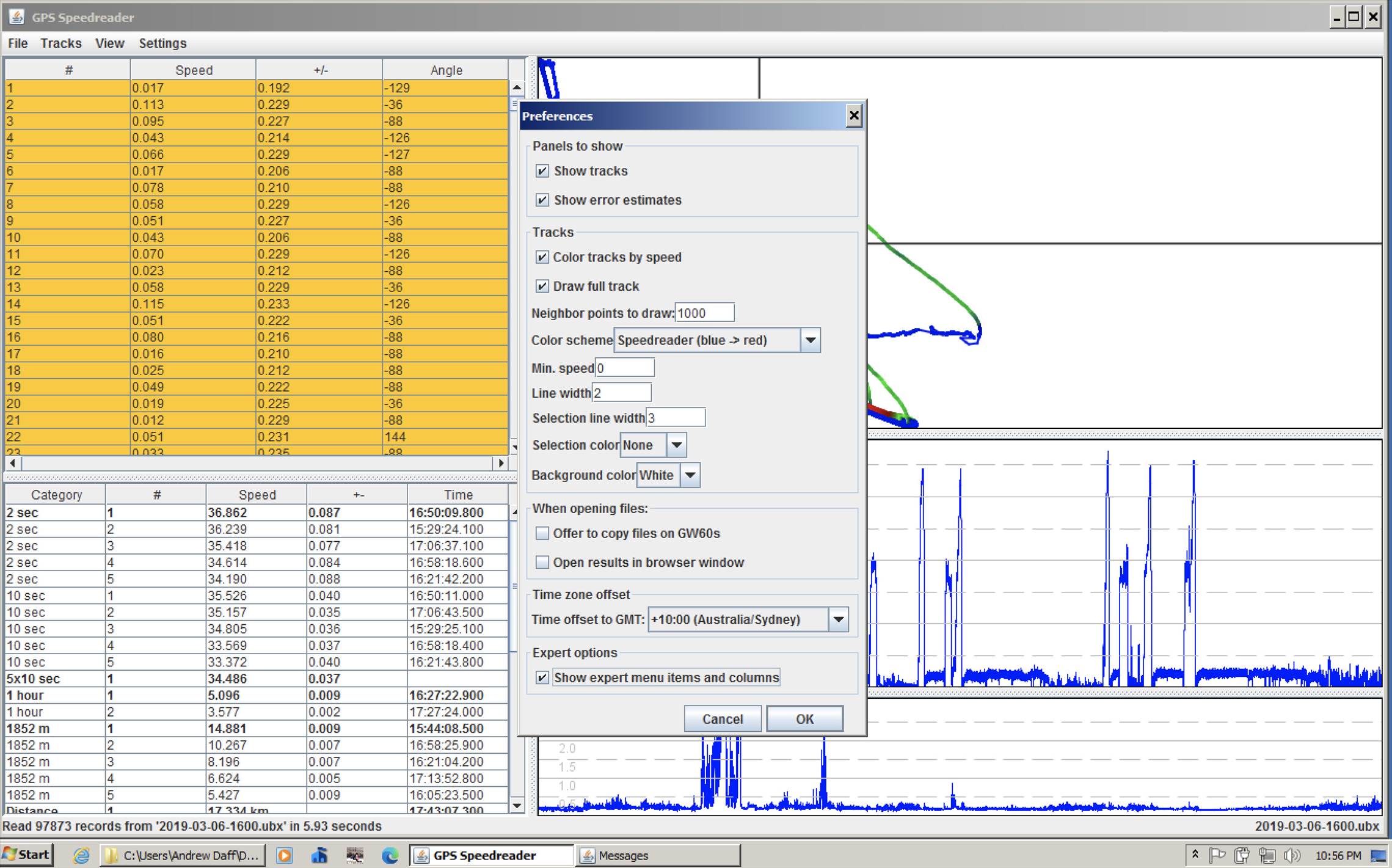Image resolution: width=1392 pixels, height=868 pixels.
Task: Click the points table horizontal scrollbar right arrow
Action: pos(501,463)
